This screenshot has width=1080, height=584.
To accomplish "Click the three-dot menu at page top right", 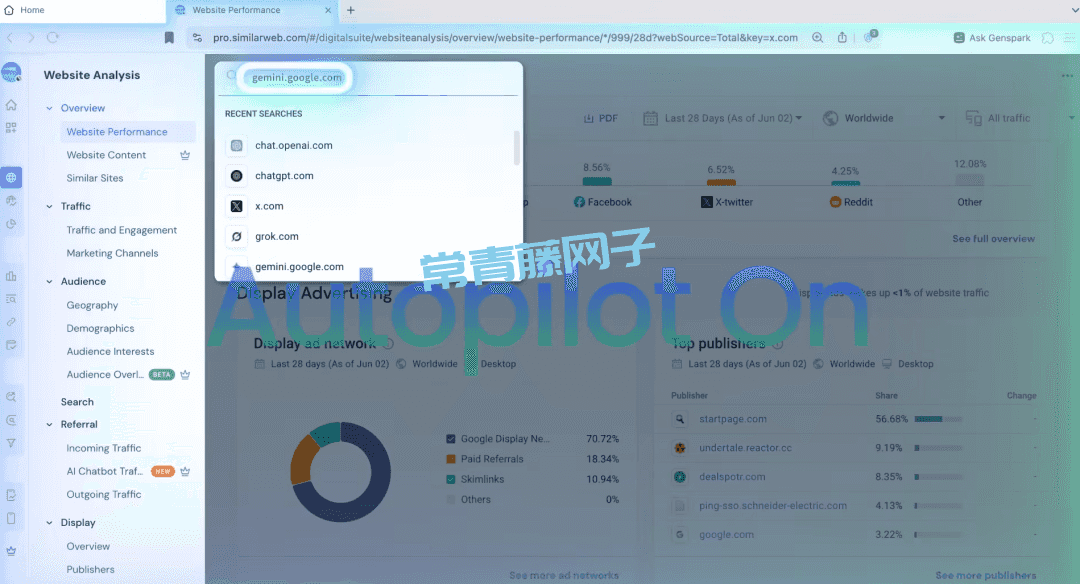I will pos(1067,76).
